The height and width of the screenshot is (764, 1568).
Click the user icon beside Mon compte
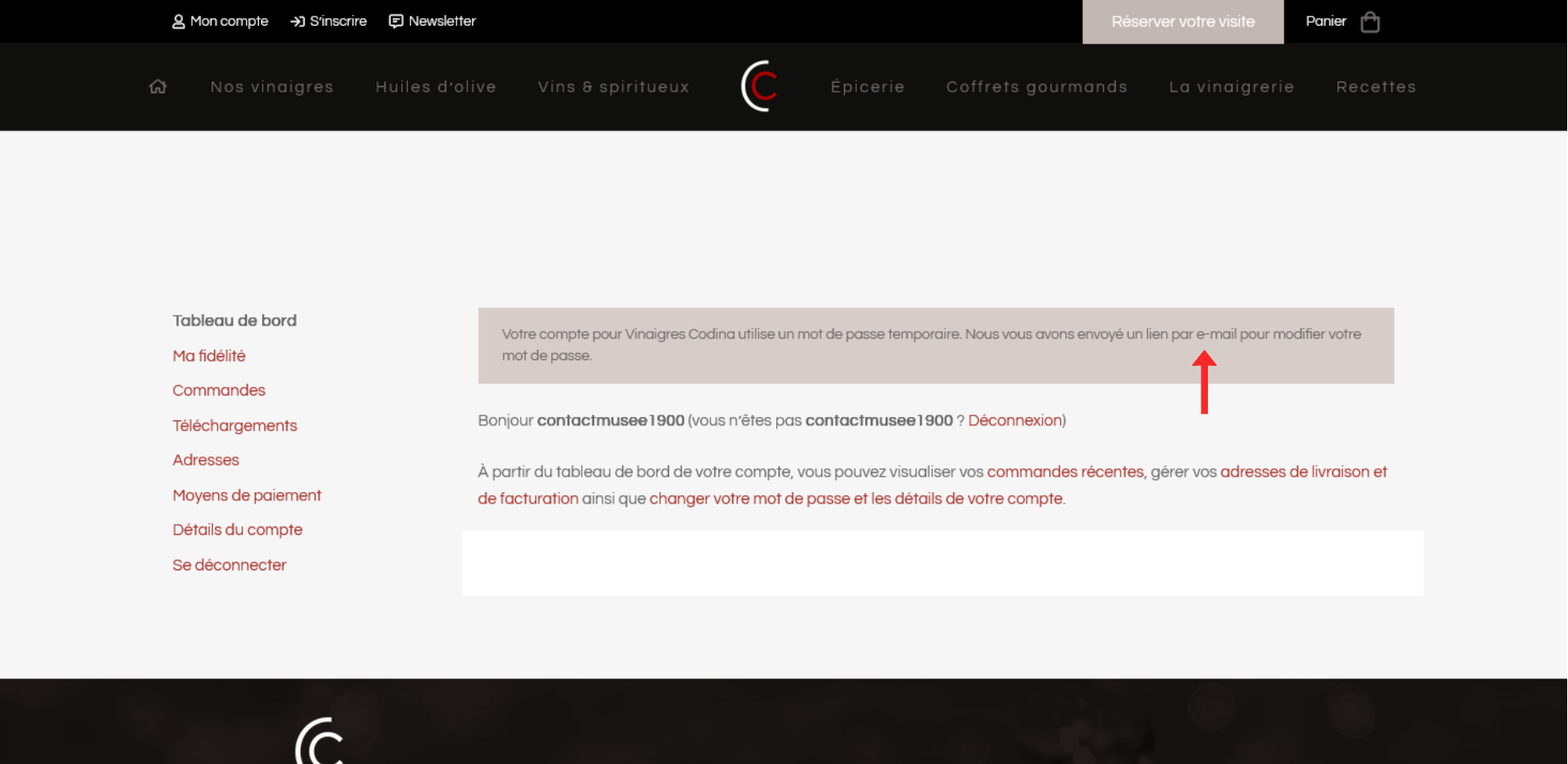click(178, 21)
